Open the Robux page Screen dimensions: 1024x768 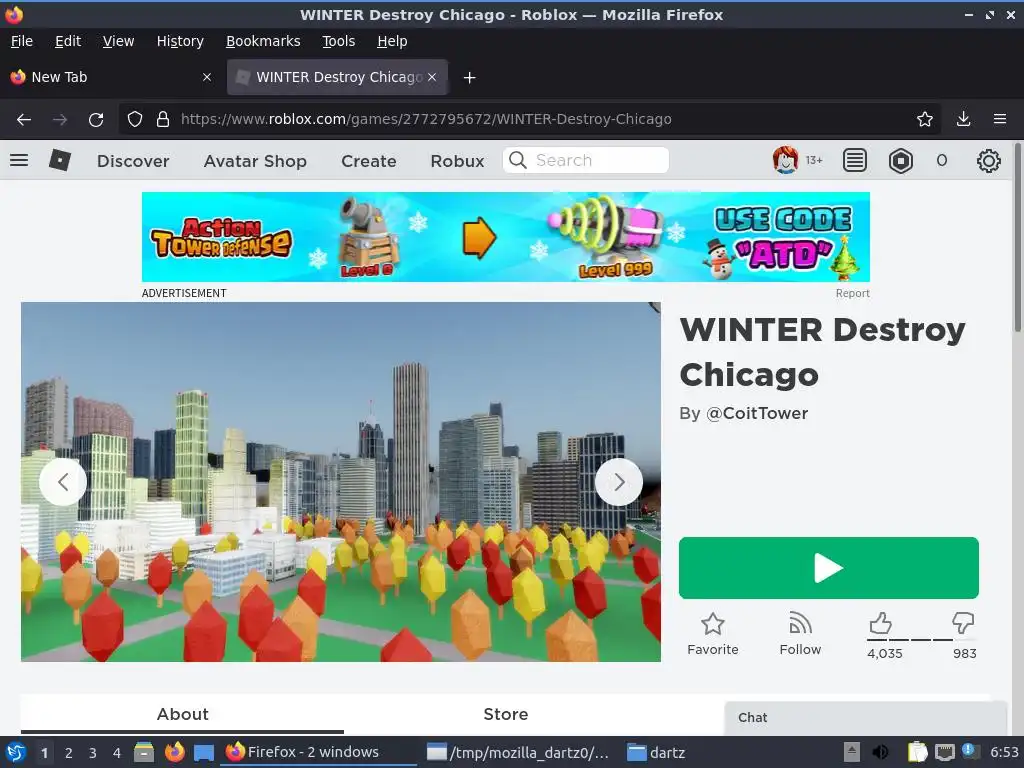457,161
